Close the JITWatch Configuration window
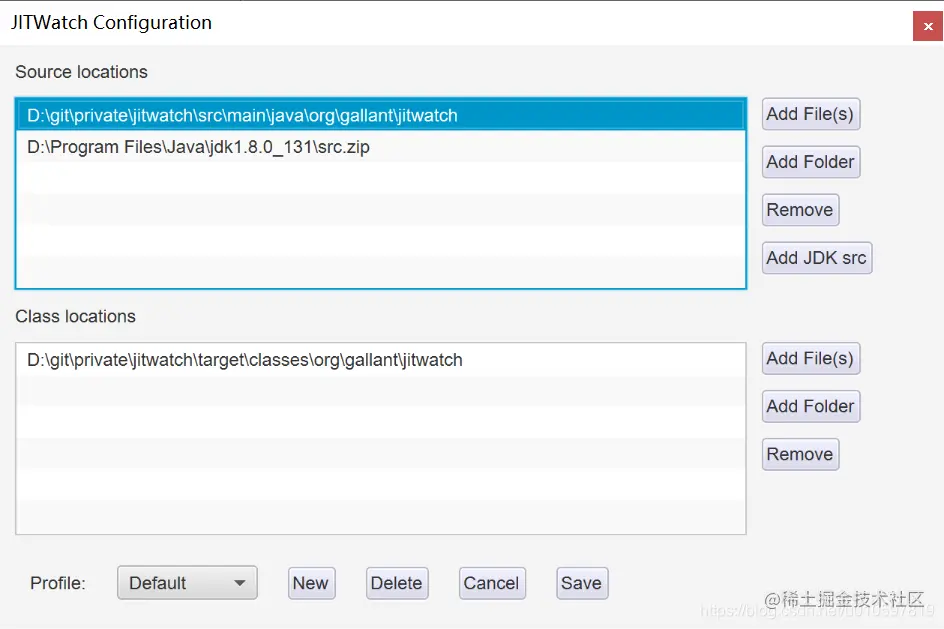Screen dimensions: 944x629 [x=928, y=26]
